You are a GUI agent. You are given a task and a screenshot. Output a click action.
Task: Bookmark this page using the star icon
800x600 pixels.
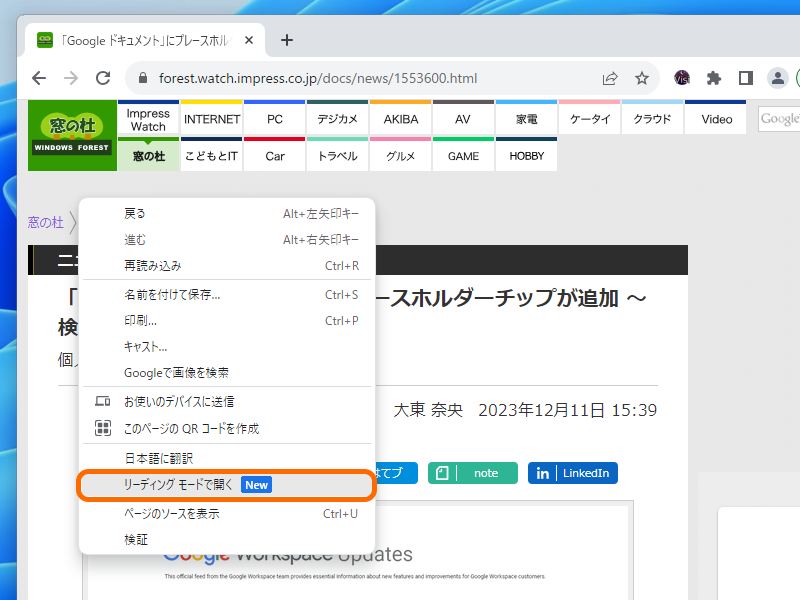(641, 77)
